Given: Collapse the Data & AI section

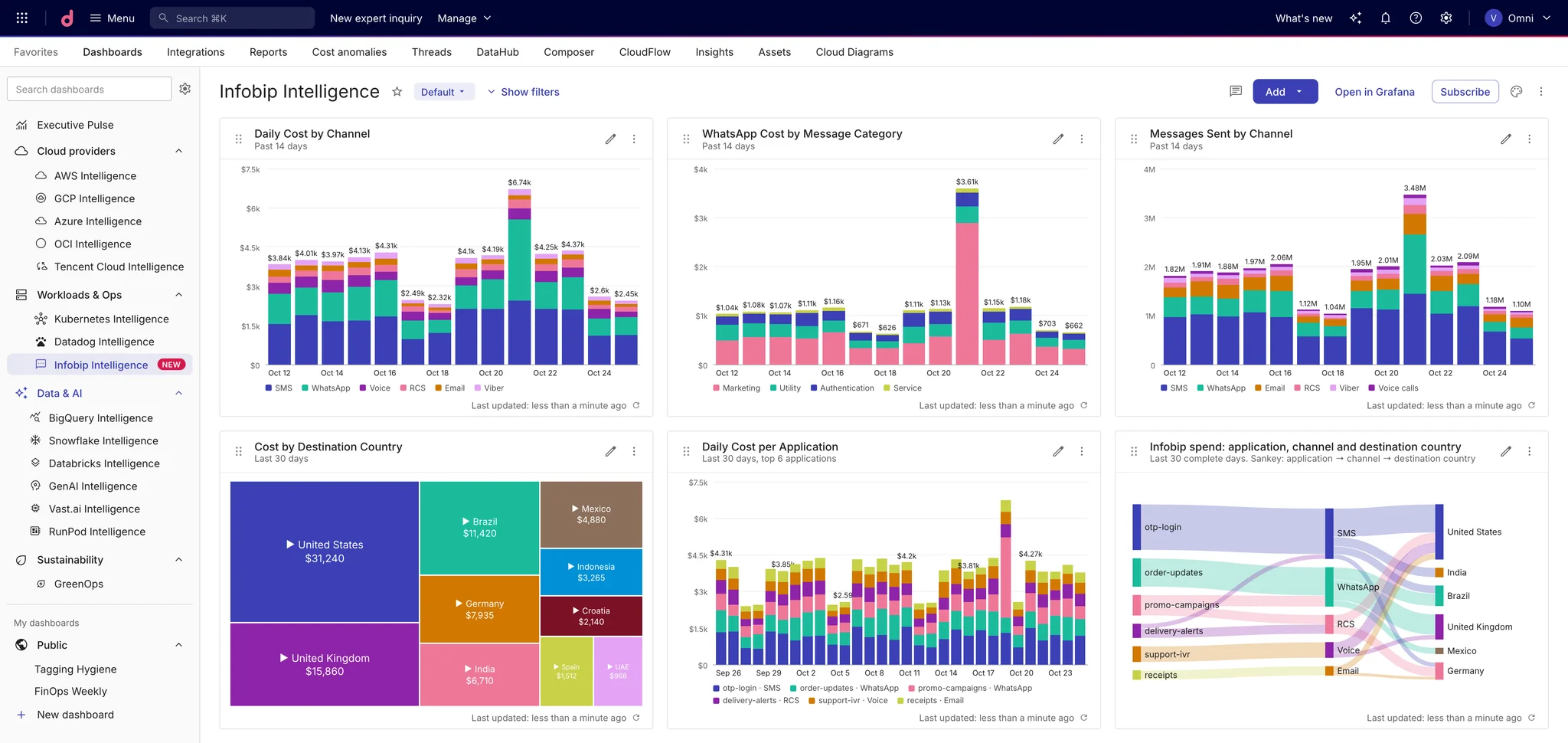Looking at the screenshot, I should (178, 393).
